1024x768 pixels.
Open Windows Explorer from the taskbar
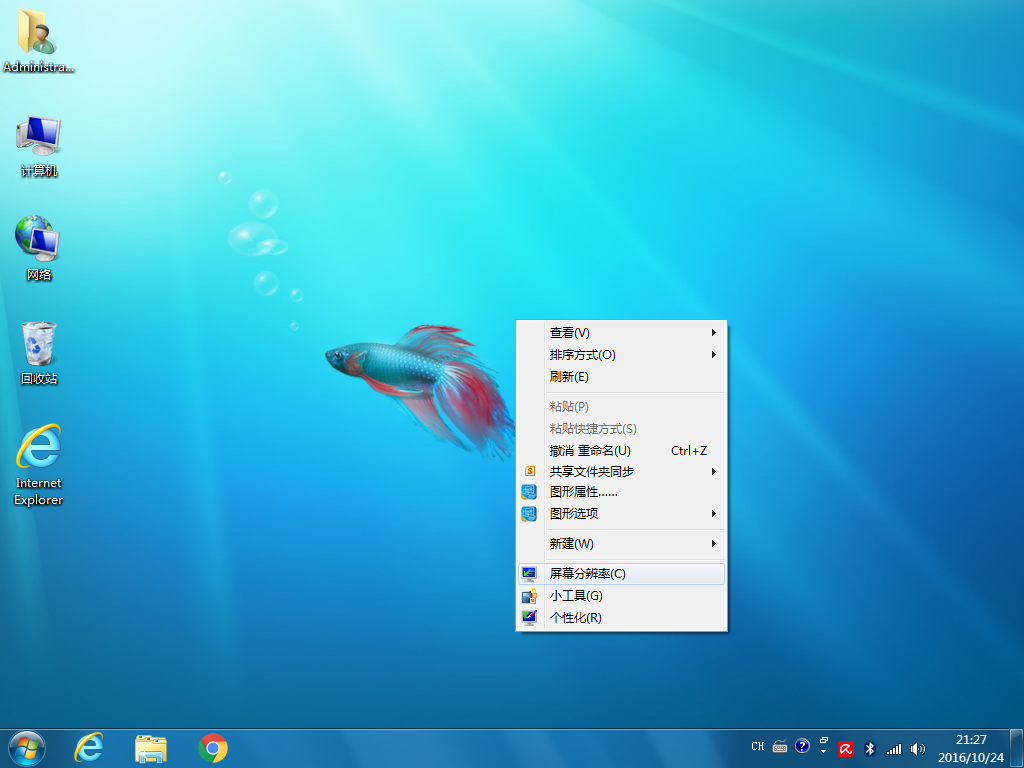click(x=151, y=748)
